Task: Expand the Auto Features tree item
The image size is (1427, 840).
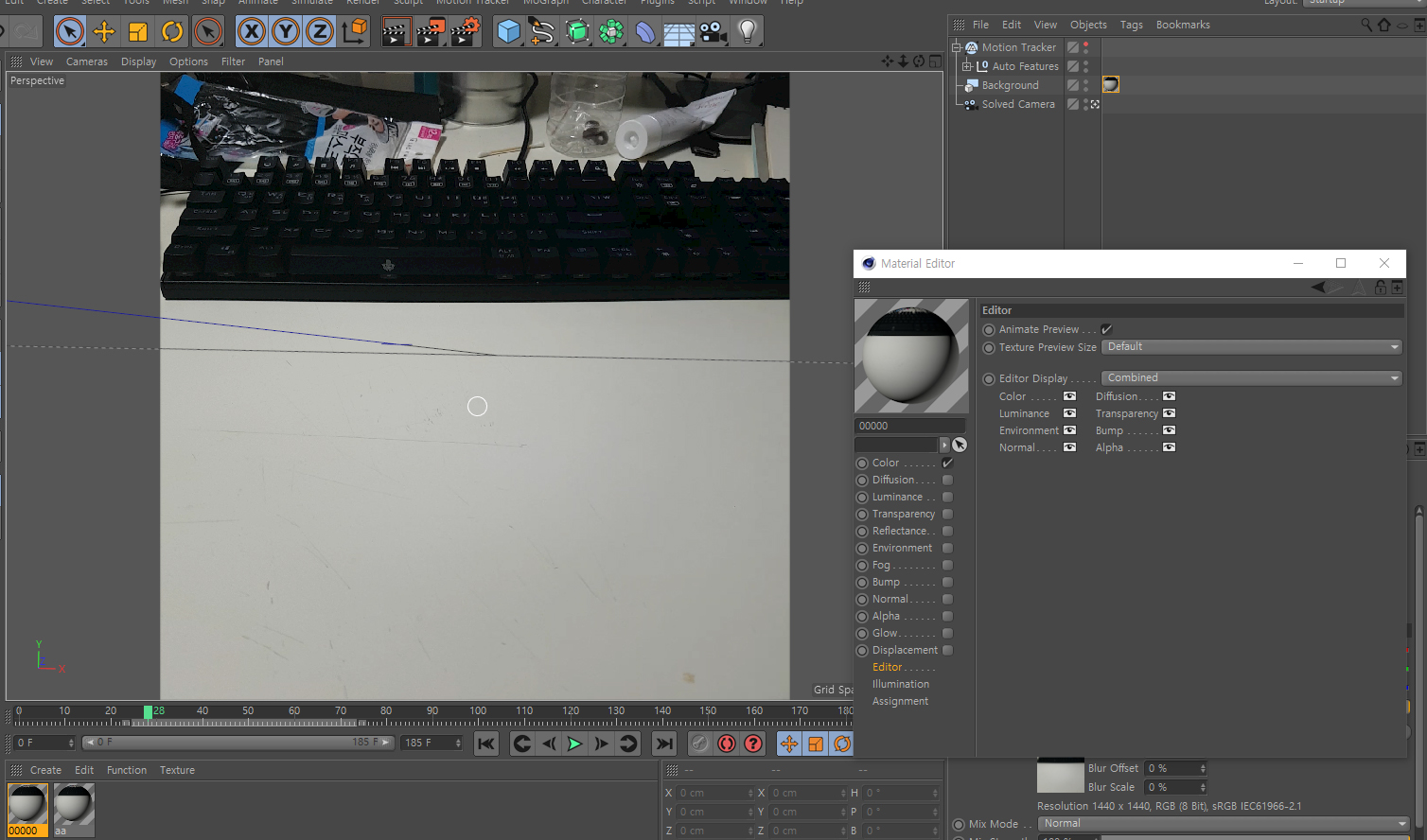Action: (x=967, y=66)
